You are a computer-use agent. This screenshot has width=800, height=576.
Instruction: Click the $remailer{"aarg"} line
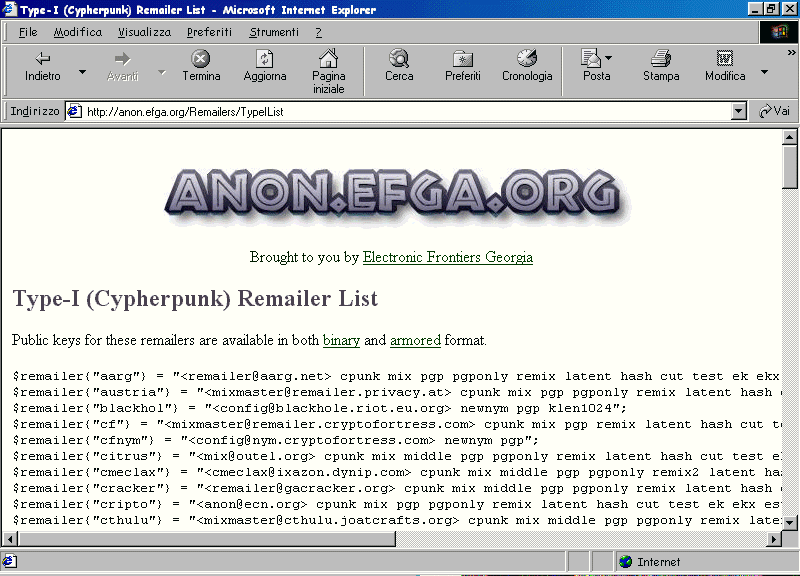coord(396,376)
